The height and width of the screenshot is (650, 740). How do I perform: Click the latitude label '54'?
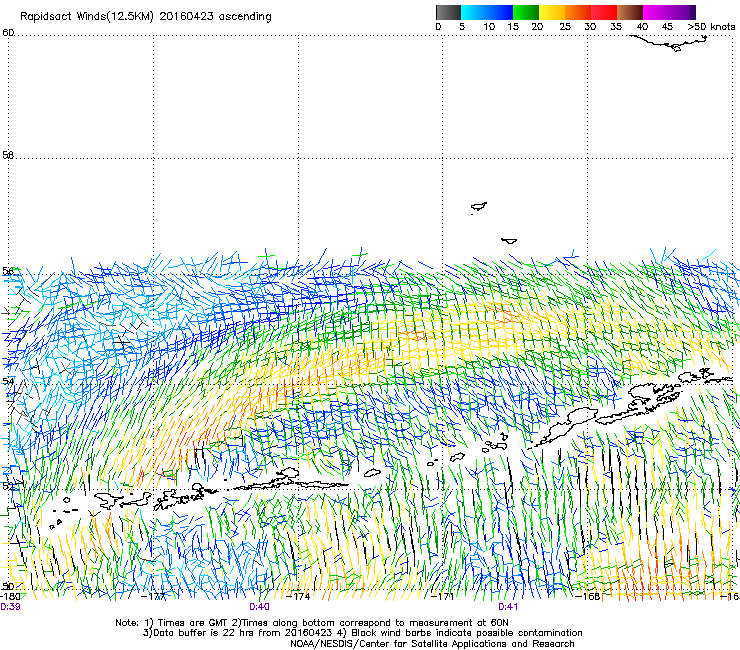[8, 381]
